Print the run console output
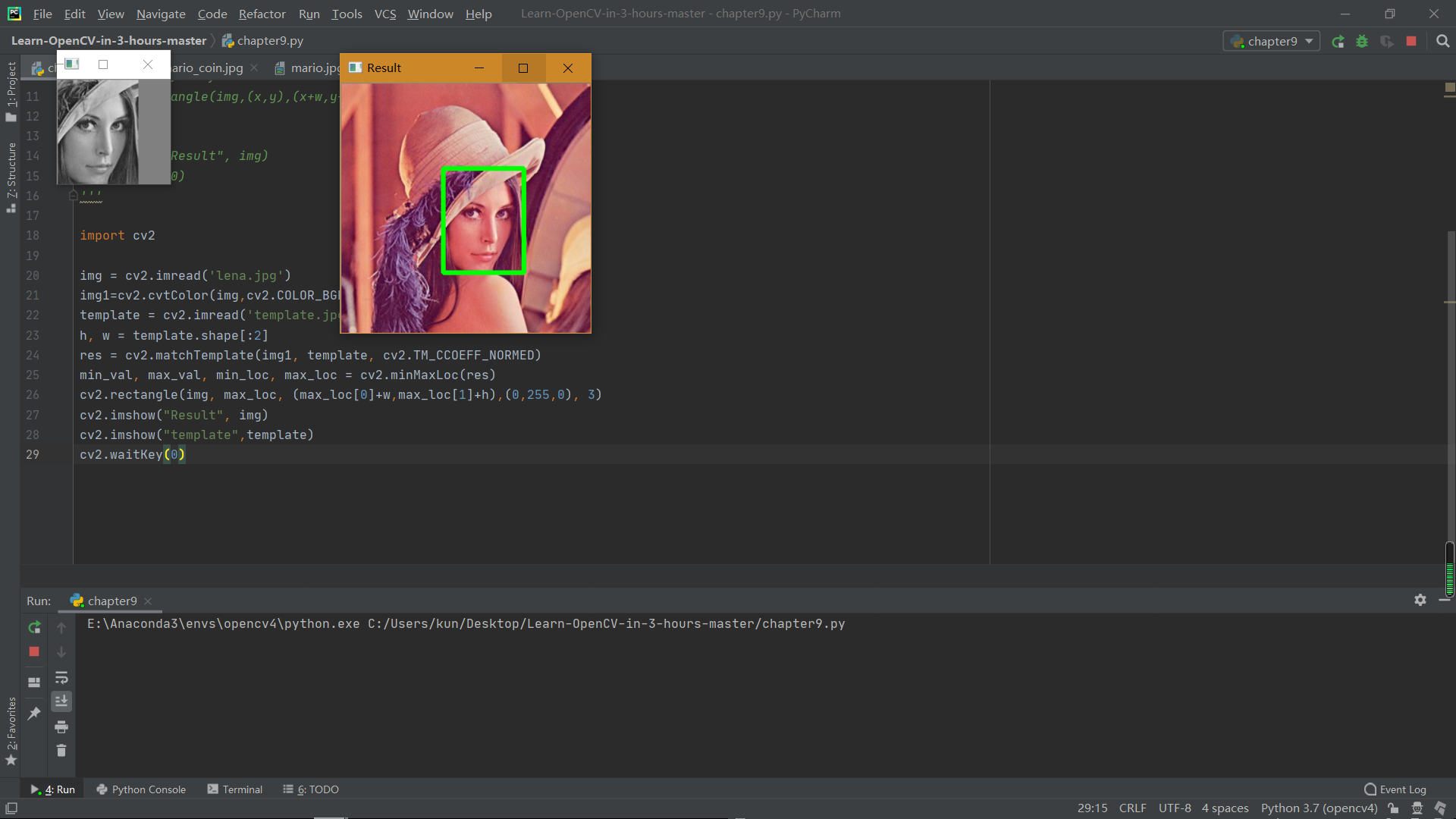 pyautogui.click(x=61, y=727)
